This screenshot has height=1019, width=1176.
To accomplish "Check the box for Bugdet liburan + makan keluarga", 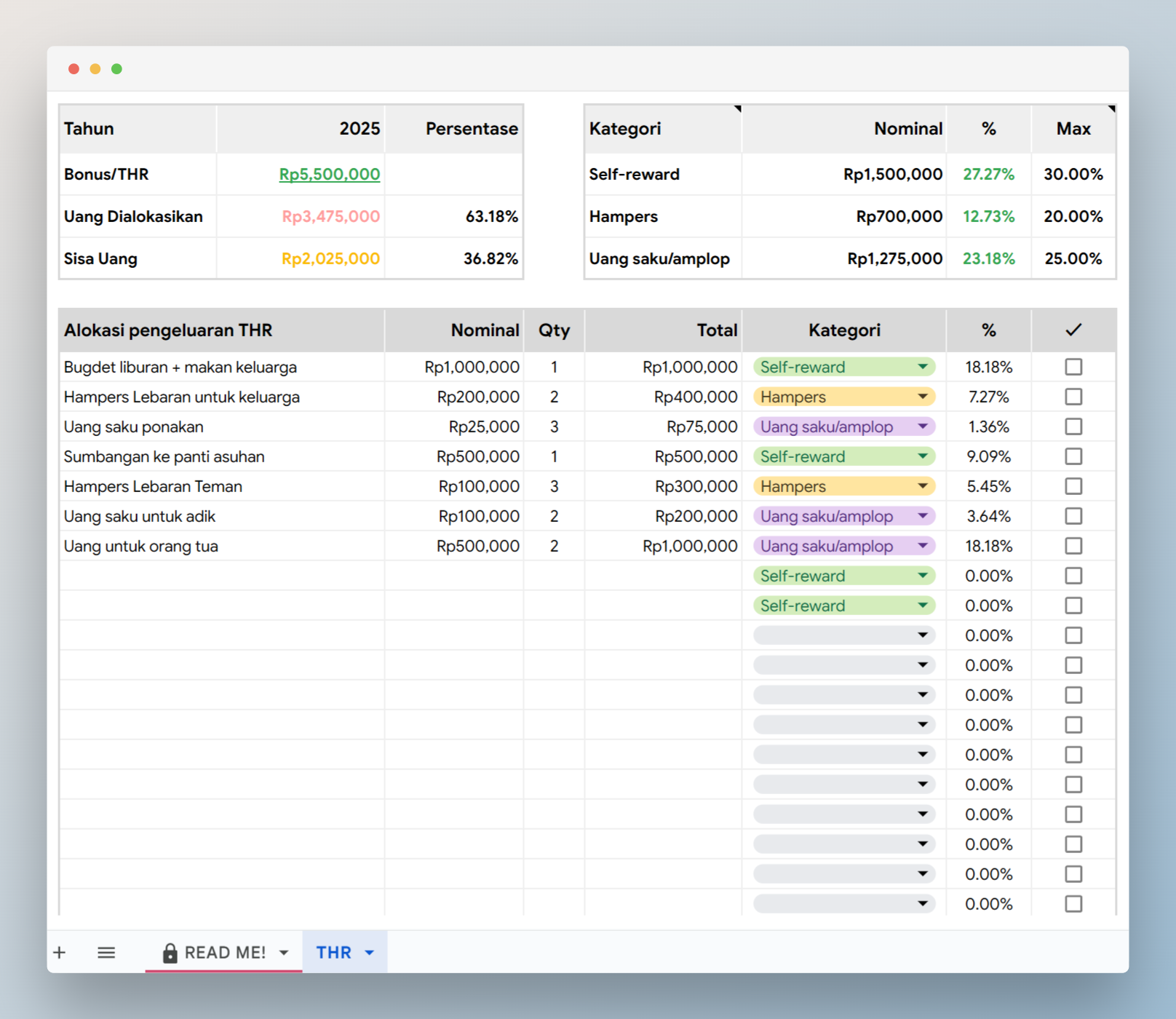I will click(x=1073, y=367).
